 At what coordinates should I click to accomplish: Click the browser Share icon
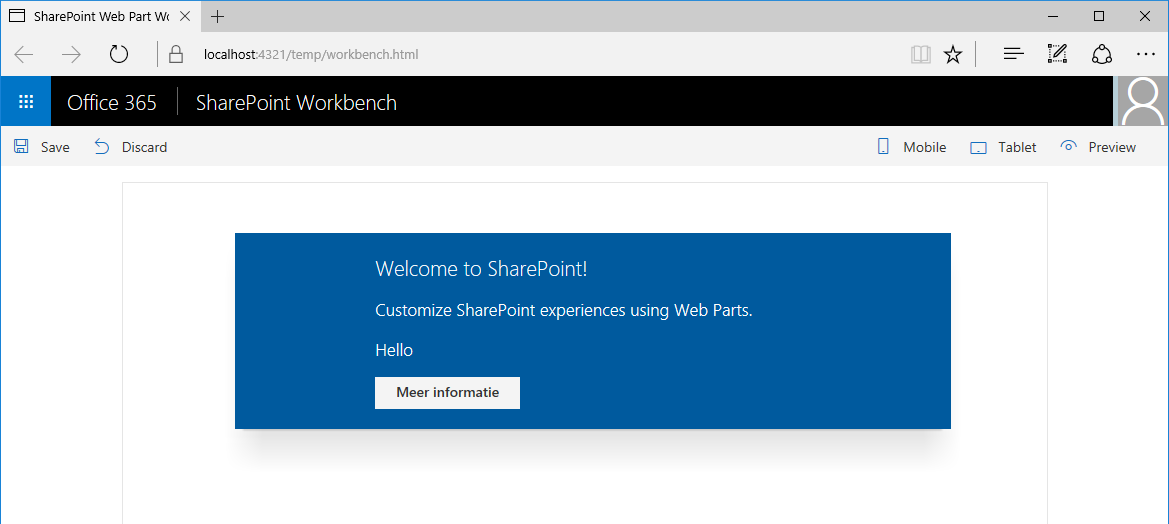(x=1101, y=54)
